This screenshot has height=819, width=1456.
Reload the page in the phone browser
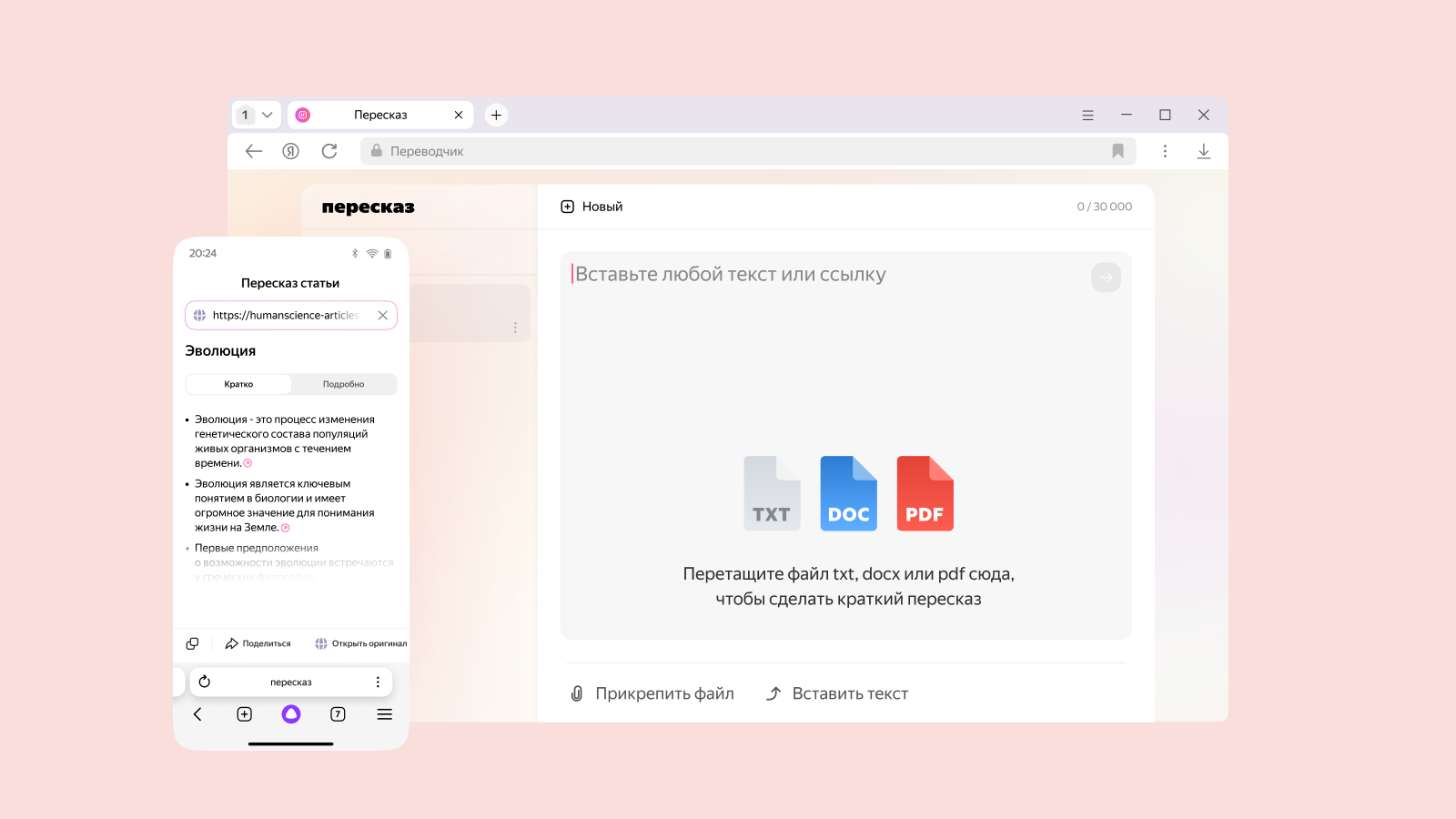click(205, 682)
